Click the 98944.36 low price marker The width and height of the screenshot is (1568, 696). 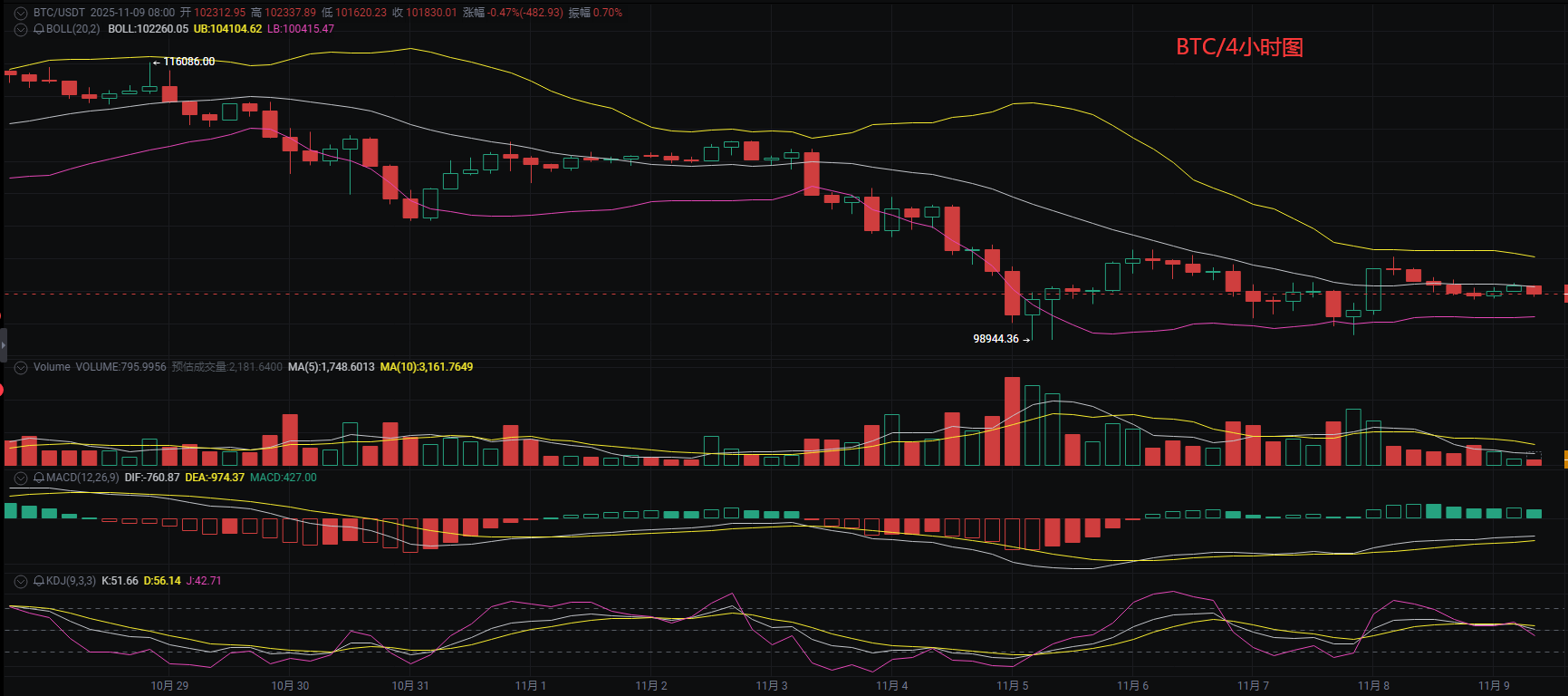pos(996,339)
